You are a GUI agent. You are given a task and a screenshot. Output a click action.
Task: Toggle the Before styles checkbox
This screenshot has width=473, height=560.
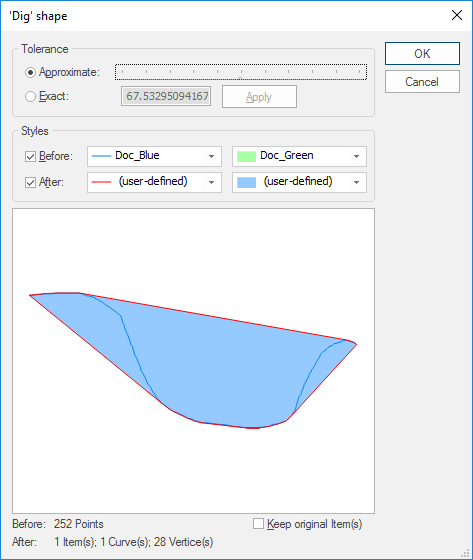[x=30, y=156]
